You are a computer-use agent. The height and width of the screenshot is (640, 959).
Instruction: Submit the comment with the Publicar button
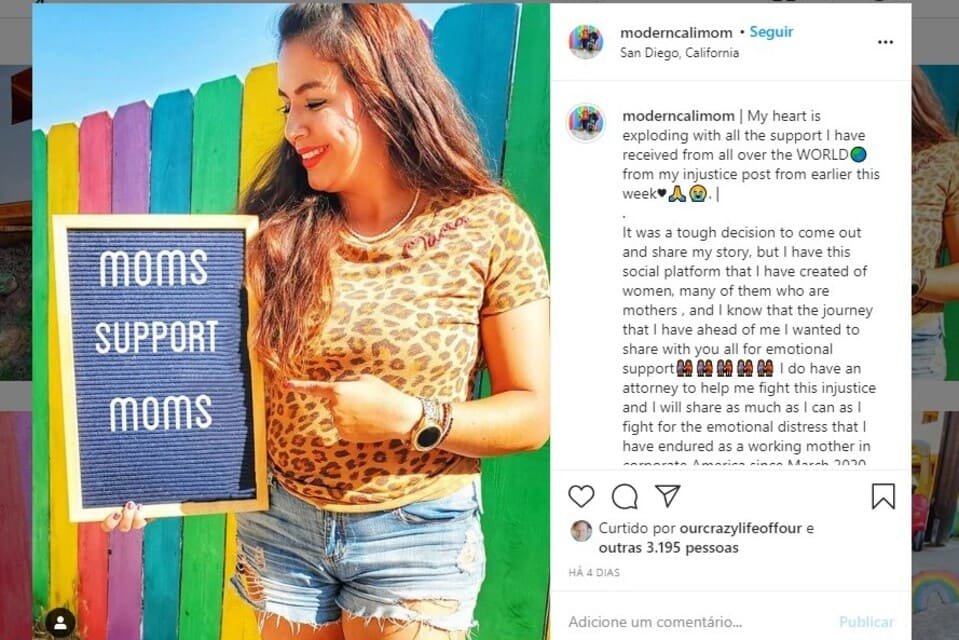tap(866, 622)
